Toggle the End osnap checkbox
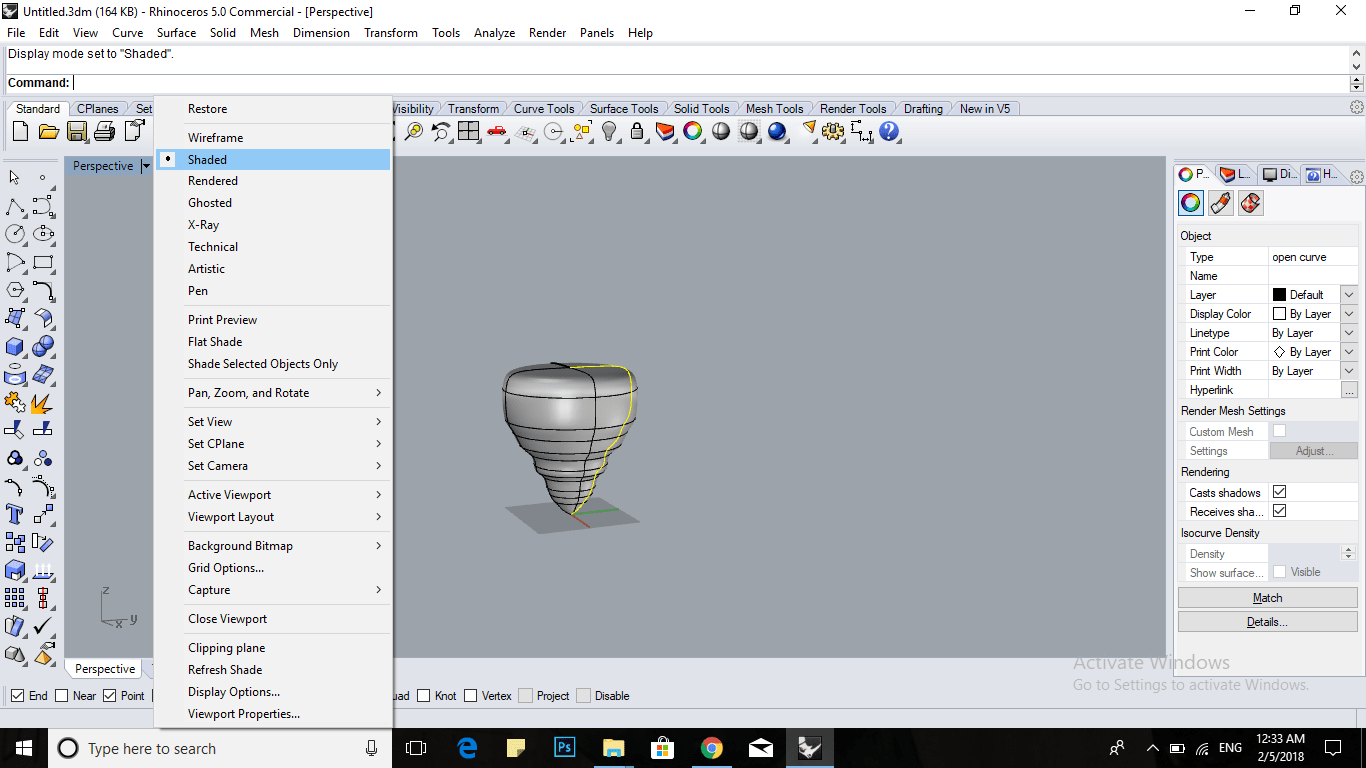Screen dimensions: 1366x768 [x=17, y=696]
